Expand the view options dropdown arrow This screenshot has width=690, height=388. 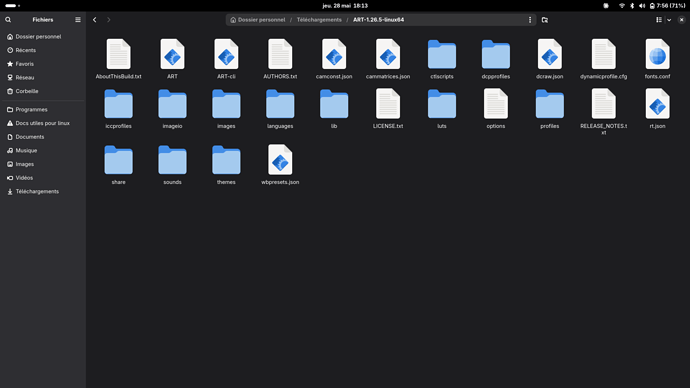coord(669,20)
